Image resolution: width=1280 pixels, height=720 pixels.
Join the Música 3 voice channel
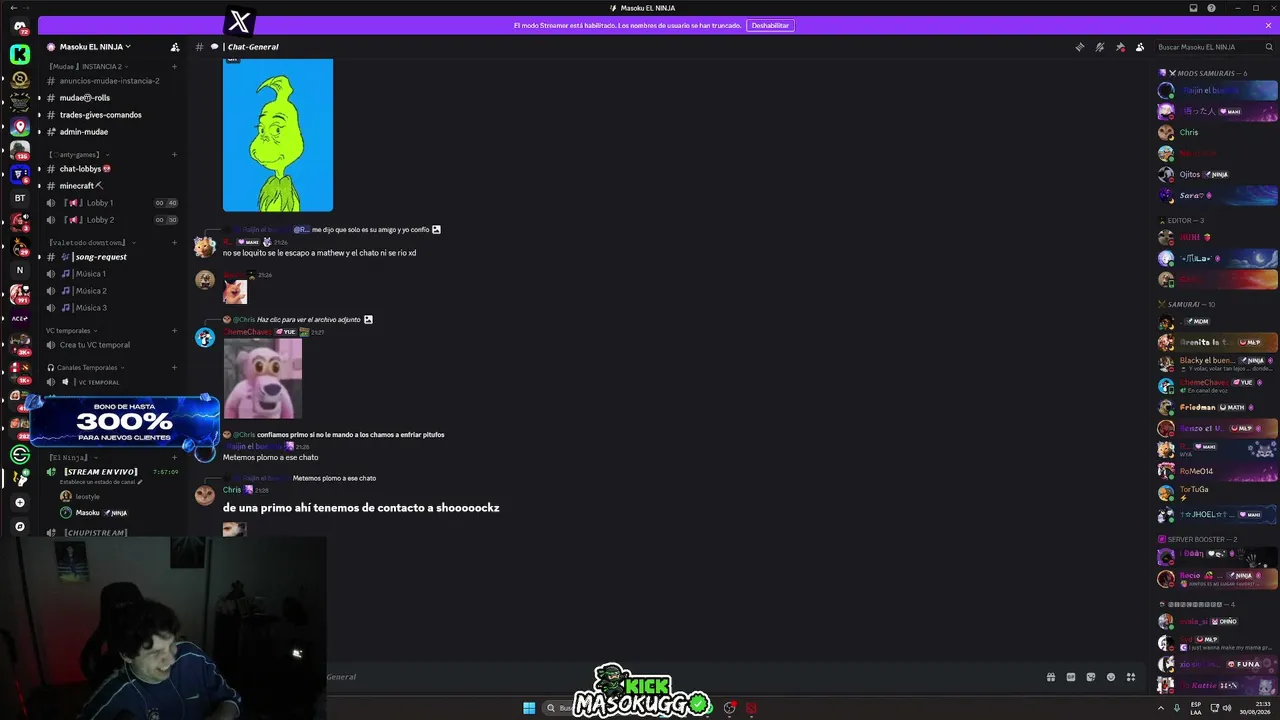pos(109,308)
